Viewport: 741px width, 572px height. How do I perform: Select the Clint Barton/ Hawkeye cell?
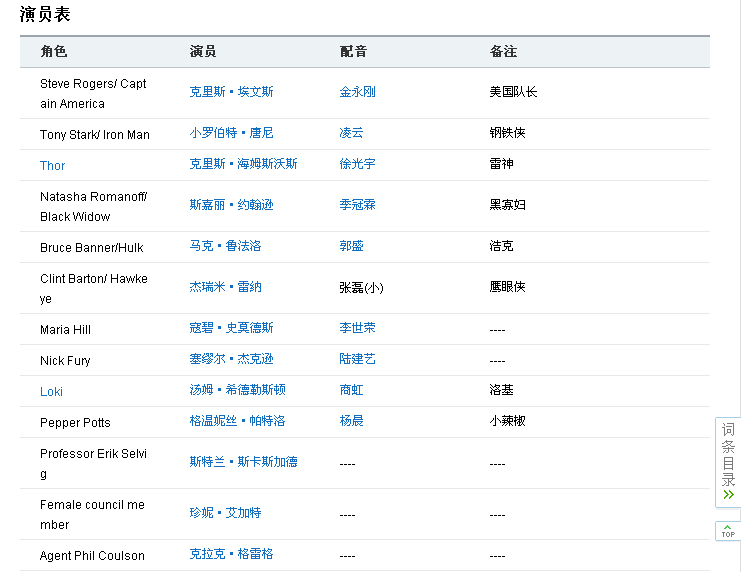coord(94,289)
